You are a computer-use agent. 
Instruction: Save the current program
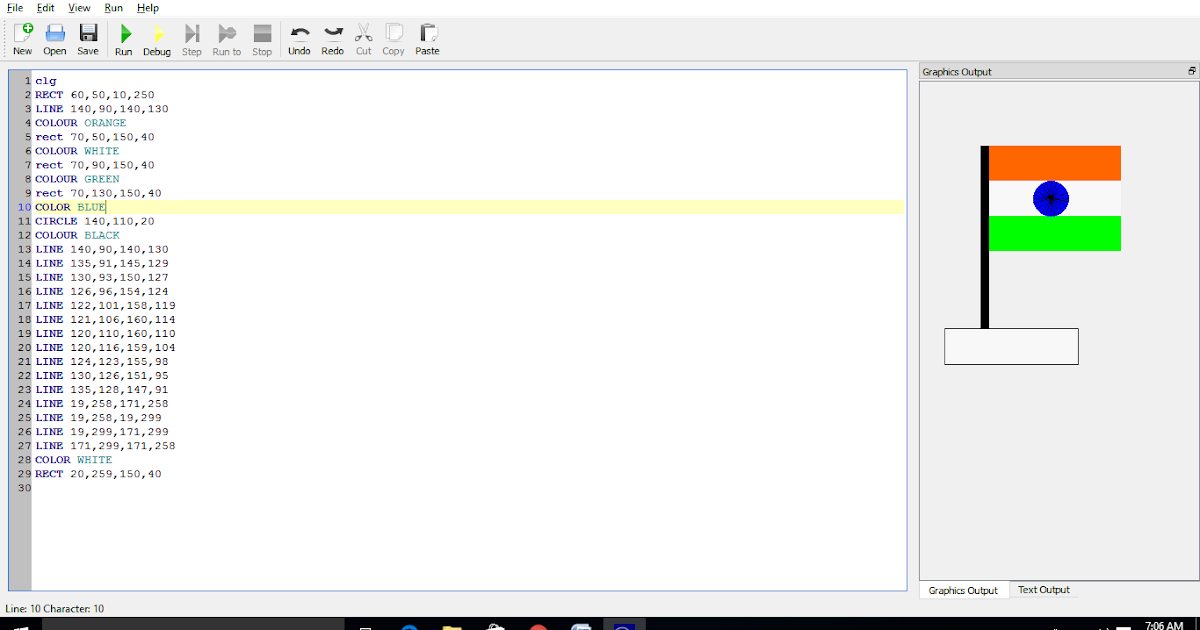coord(87,38)
